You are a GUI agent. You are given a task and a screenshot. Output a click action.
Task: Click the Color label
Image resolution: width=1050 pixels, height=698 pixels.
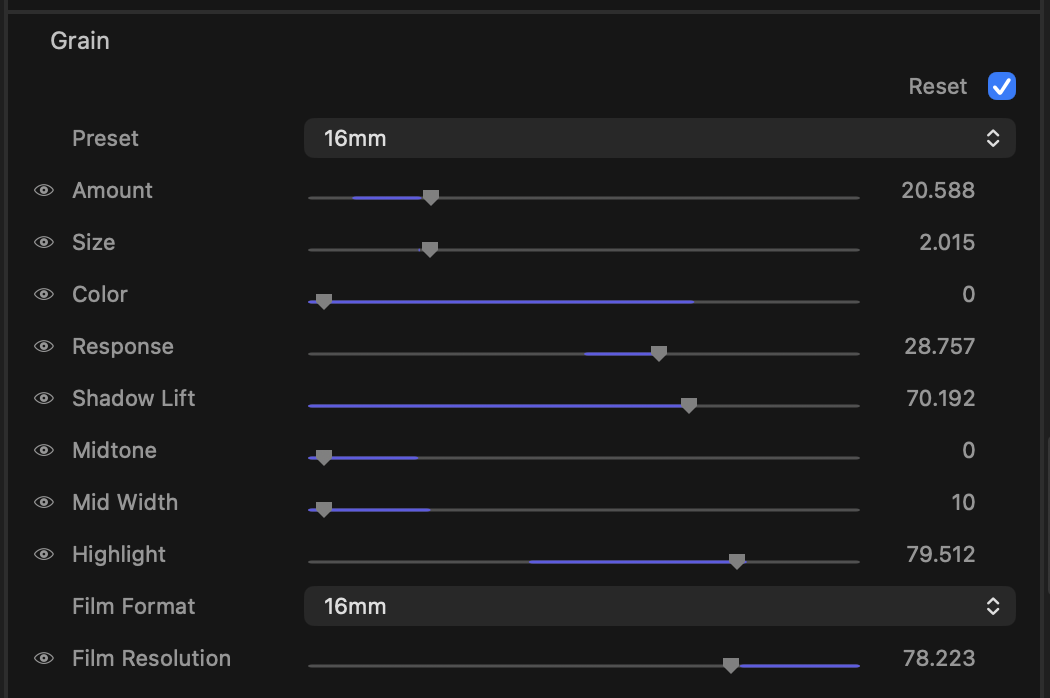point(99,294)
